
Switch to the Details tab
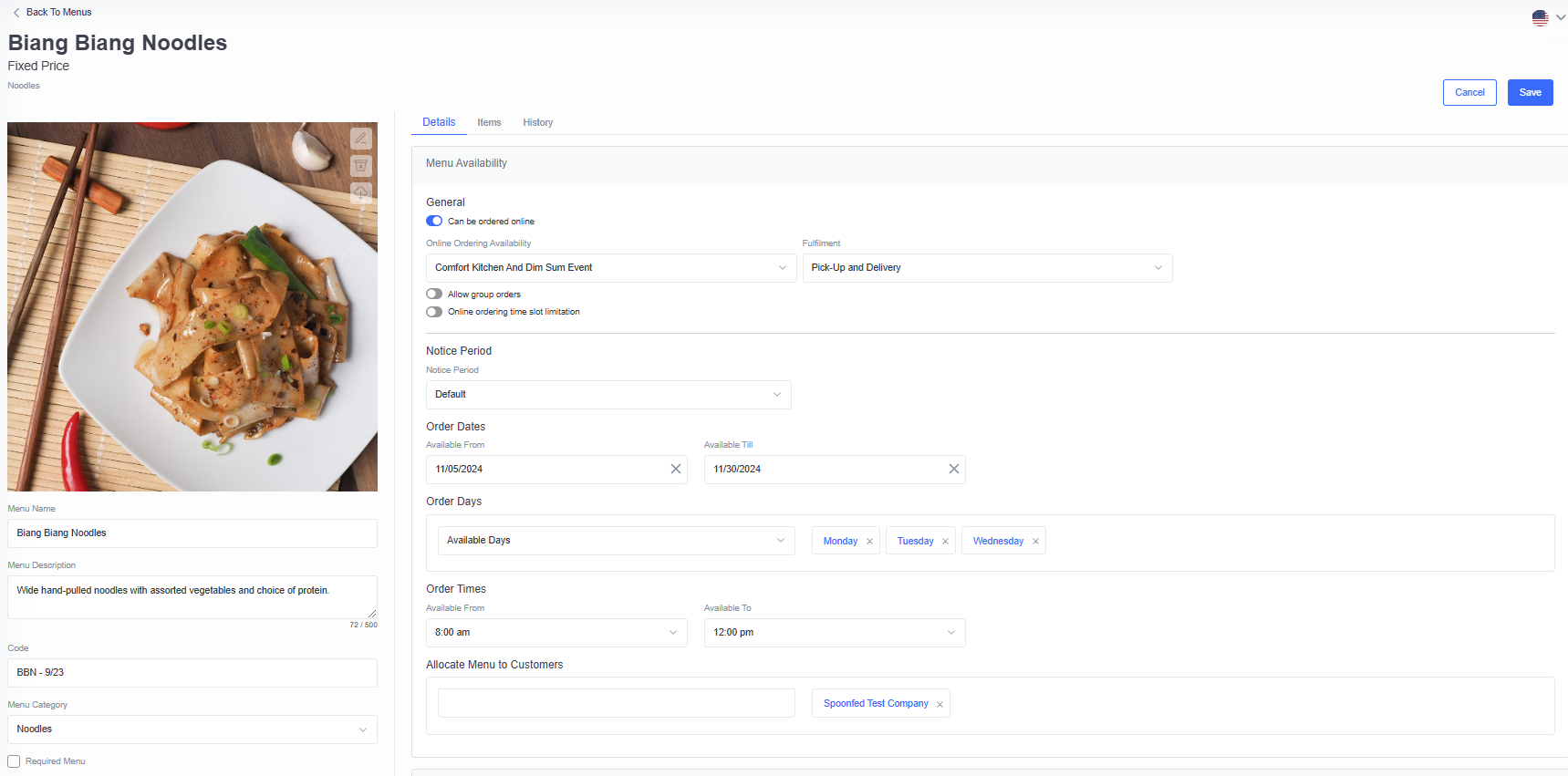439,122
